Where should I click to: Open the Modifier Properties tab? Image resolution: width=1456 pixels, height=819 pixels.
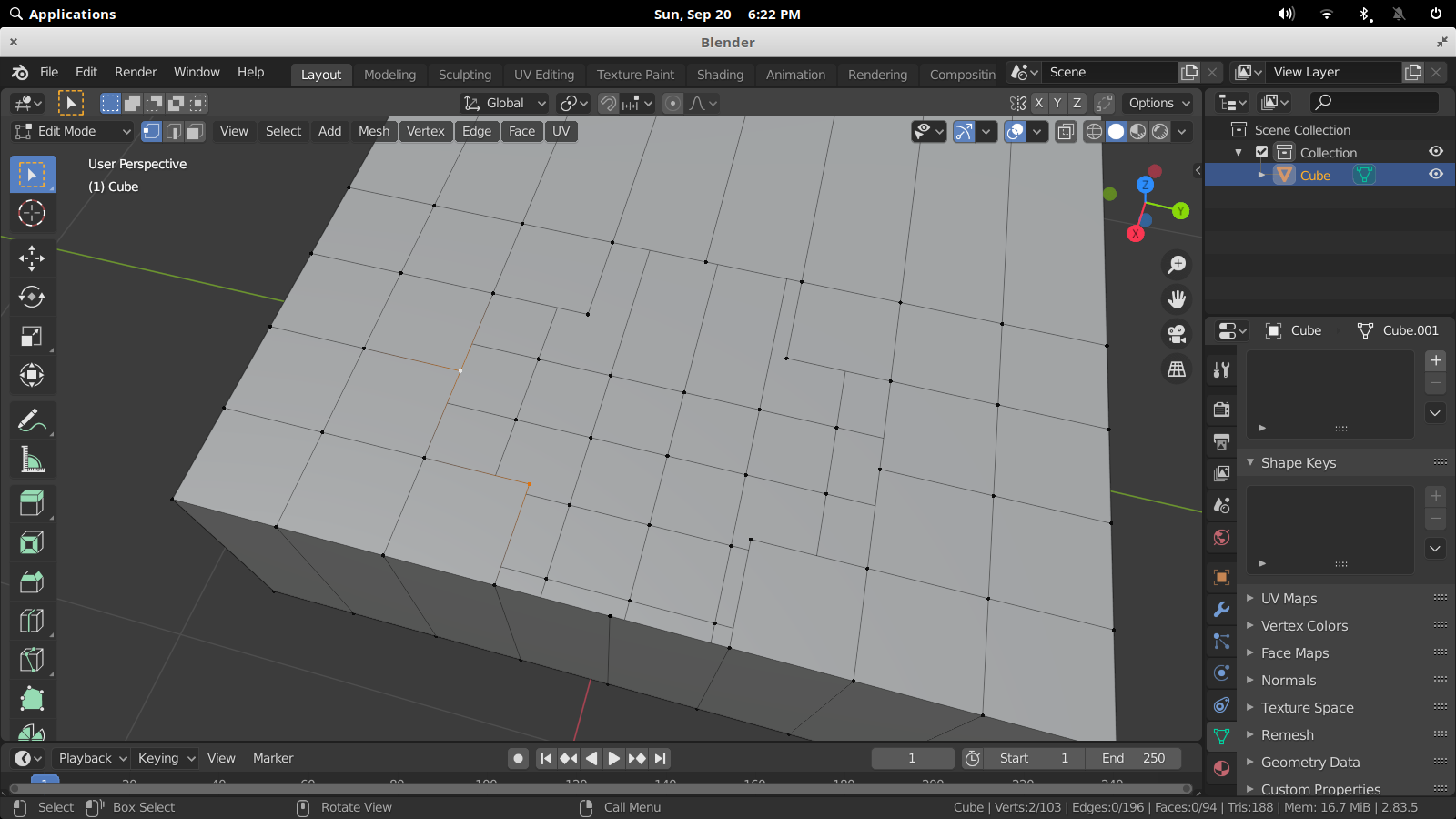1221,610
